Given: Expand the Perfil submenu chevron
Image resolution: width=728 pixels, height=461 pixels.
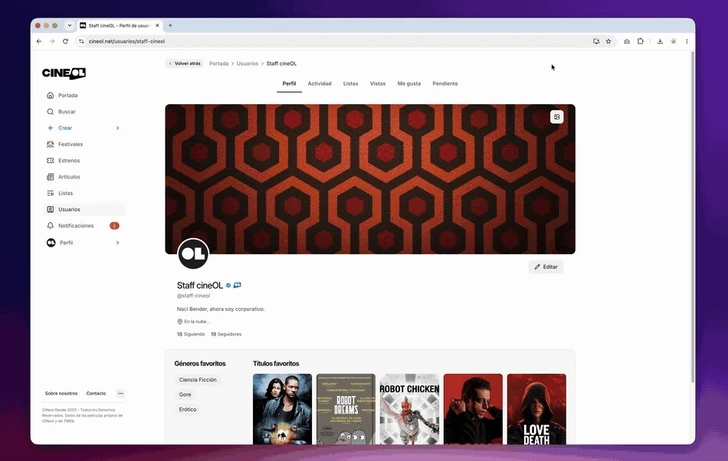Looking at the screenshot, I should [117, 242].
